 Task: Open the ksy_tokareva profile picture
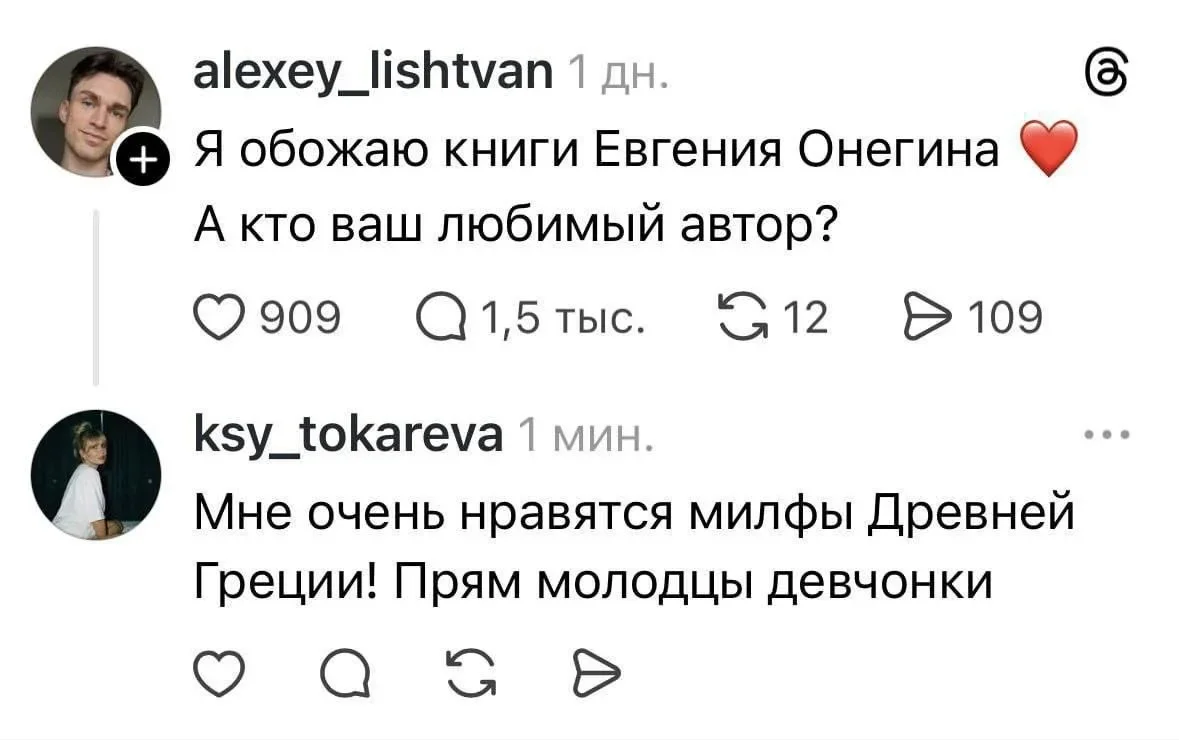[97, 475]
